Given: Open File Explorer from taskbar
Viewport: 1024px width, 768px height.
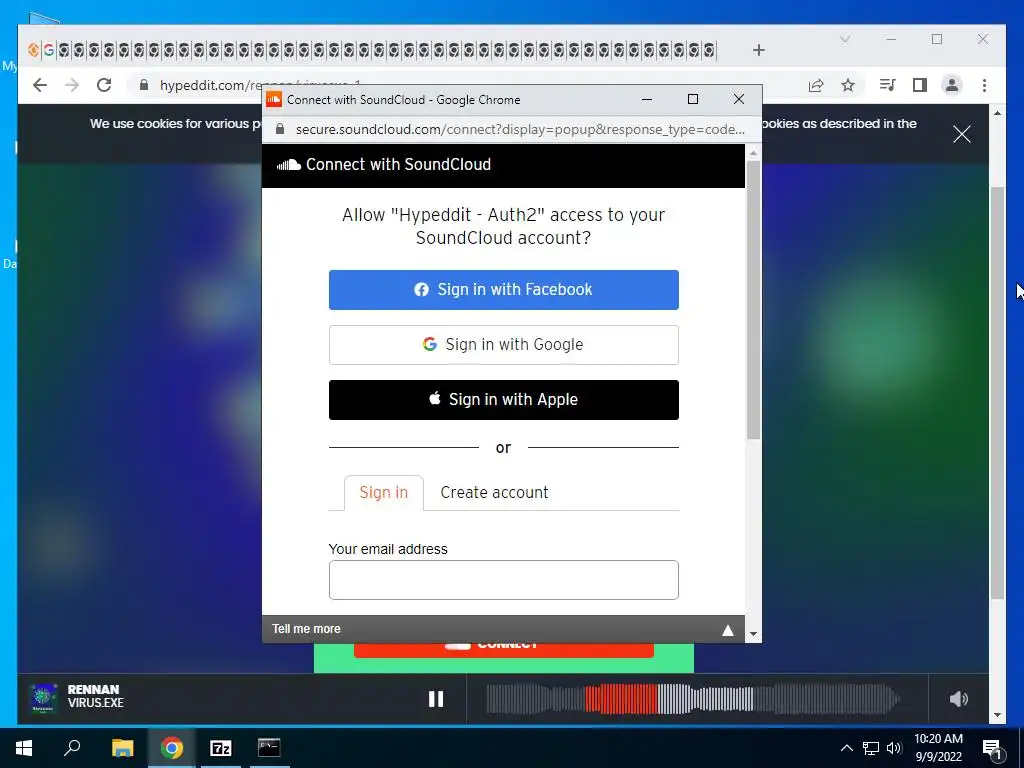Looking at the screenshot, I should [x=122, y=748].
